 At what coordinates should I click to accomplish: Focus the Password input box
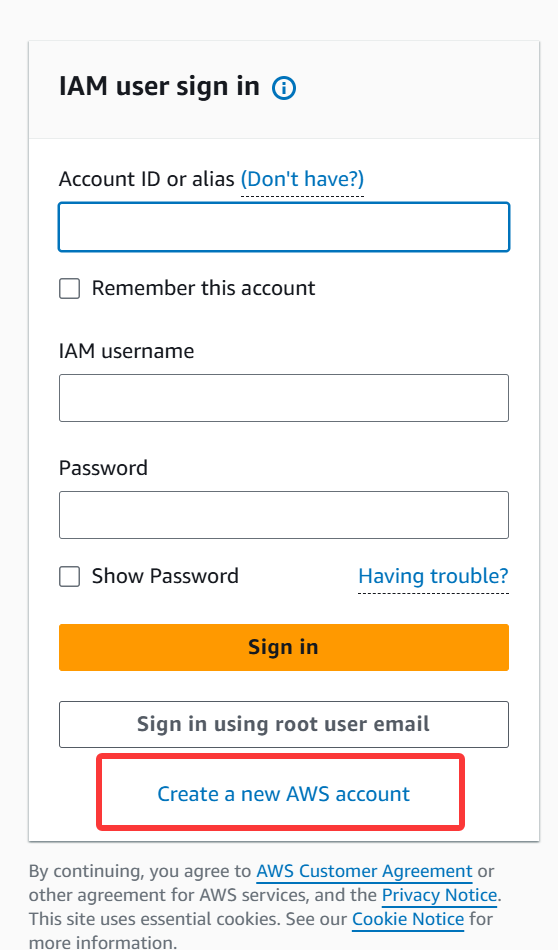(x=284, y=515)
